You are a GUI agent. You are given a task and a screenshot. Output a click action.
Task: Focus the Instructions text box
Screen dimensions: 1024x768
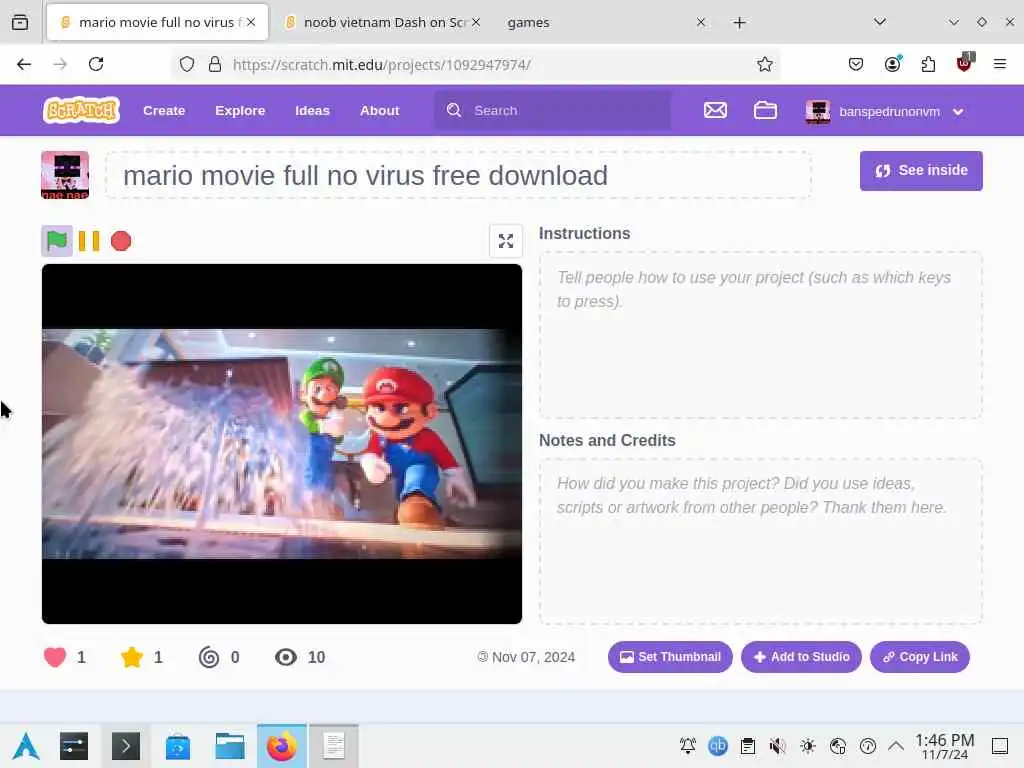tap(760, 335)
